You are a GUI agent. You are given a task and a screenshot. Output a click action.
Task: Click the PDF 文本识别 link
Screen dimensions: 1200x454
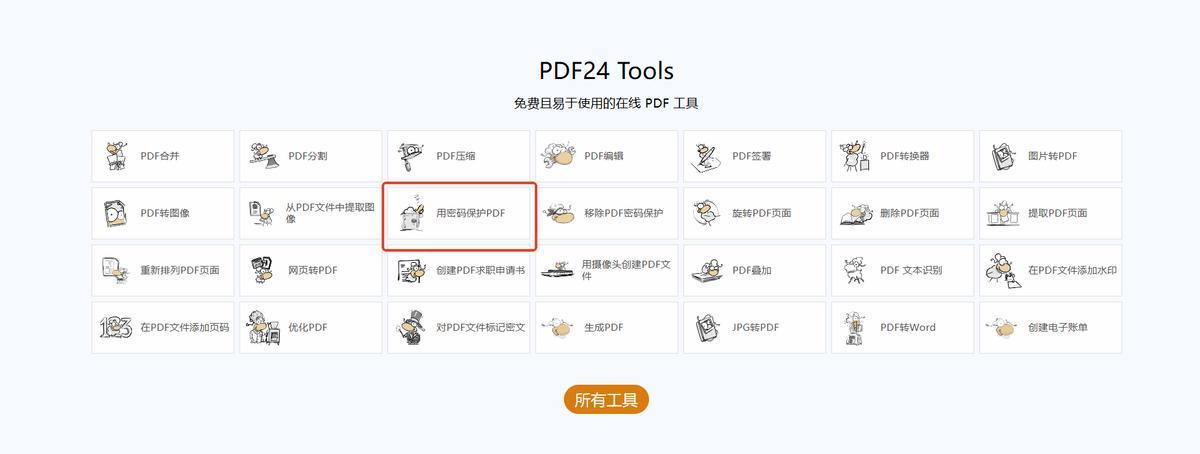pyautogui.click(x=911, y=270)
